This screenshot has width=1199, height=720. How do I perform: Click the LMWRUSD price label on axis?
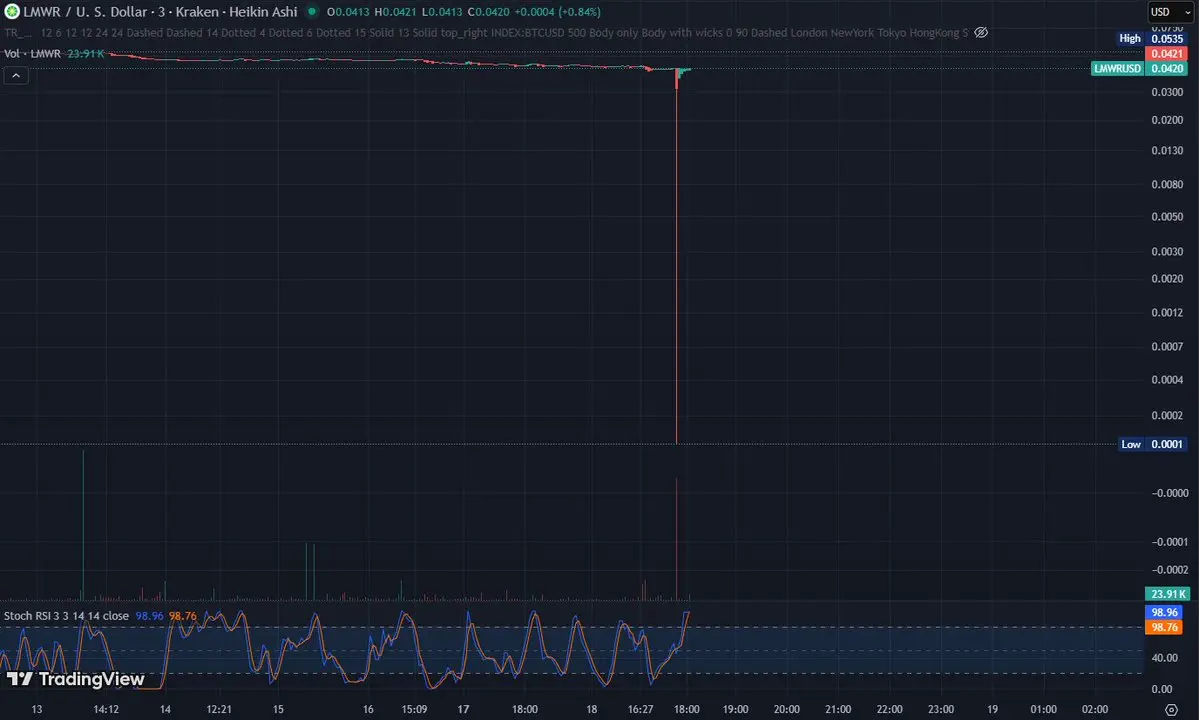click(1116, 68)
